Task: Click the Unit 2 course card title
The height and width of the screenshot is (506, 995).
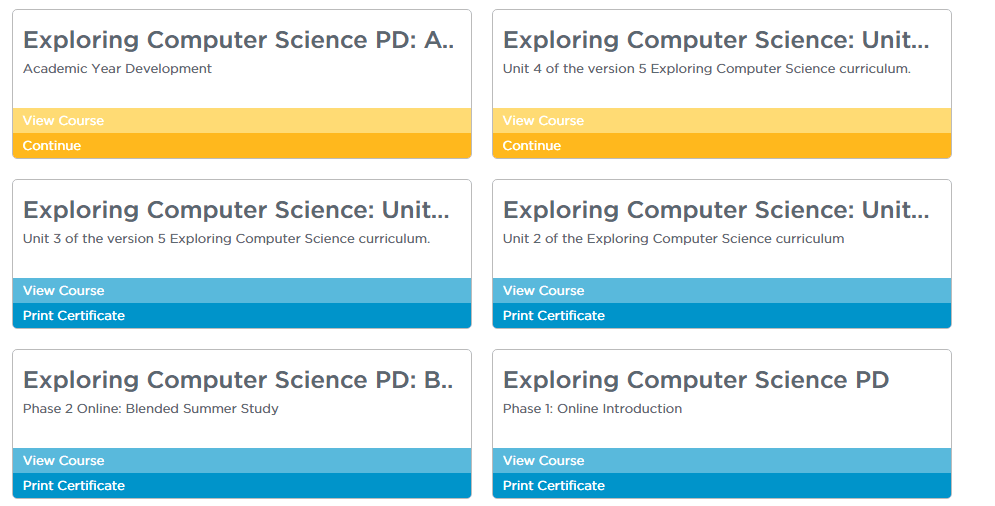Action: [716, 210]
